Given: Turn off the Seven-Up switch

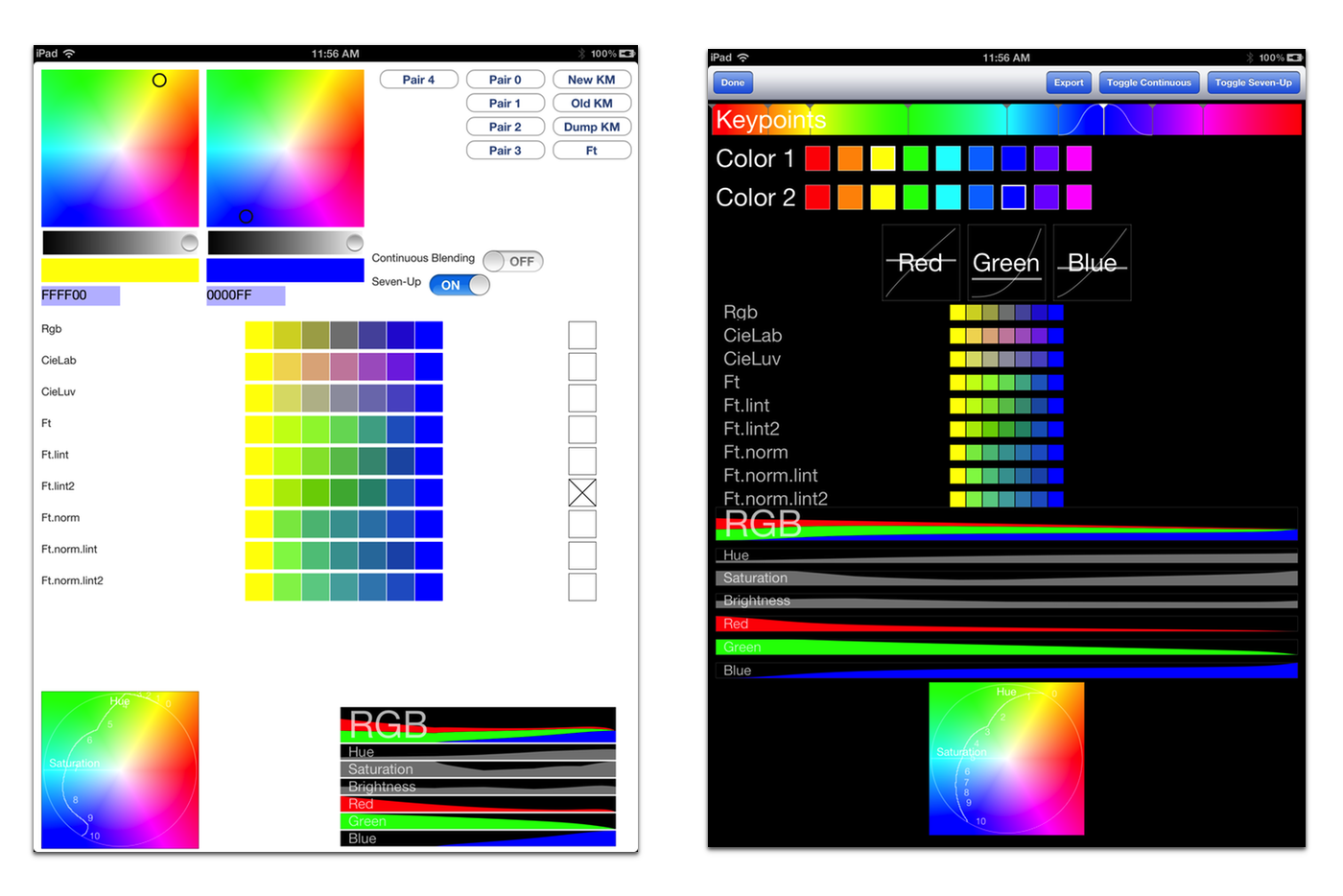Looking at the screenshot, I should coord(459,285).
